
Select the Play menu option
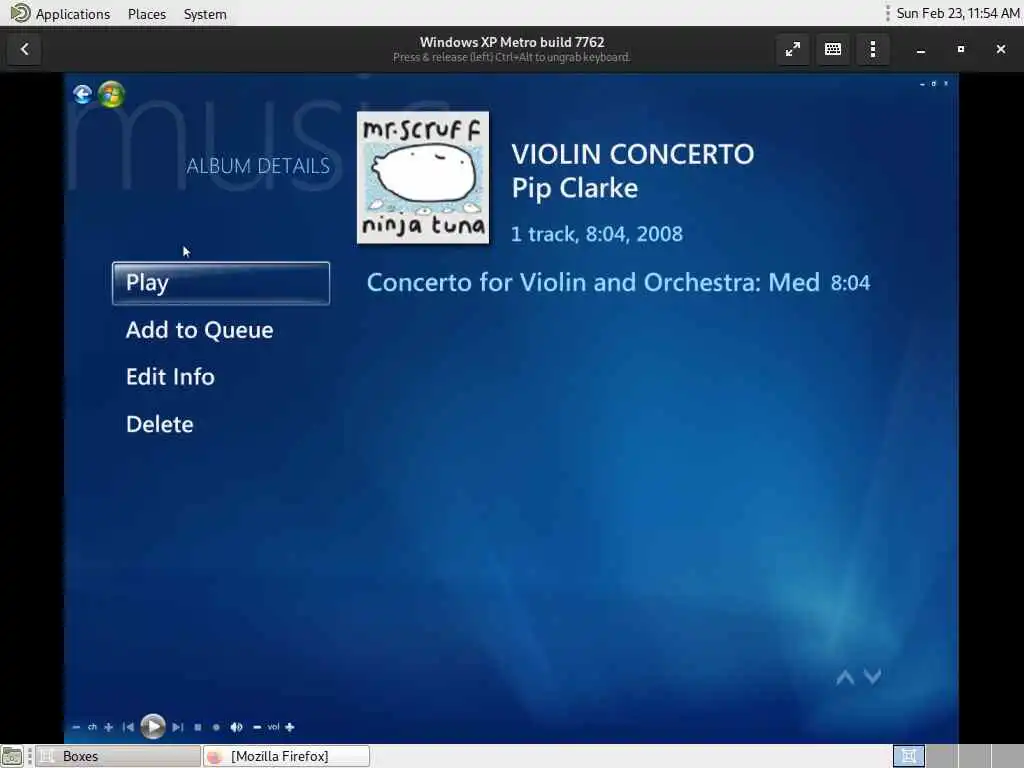(221, 283)
